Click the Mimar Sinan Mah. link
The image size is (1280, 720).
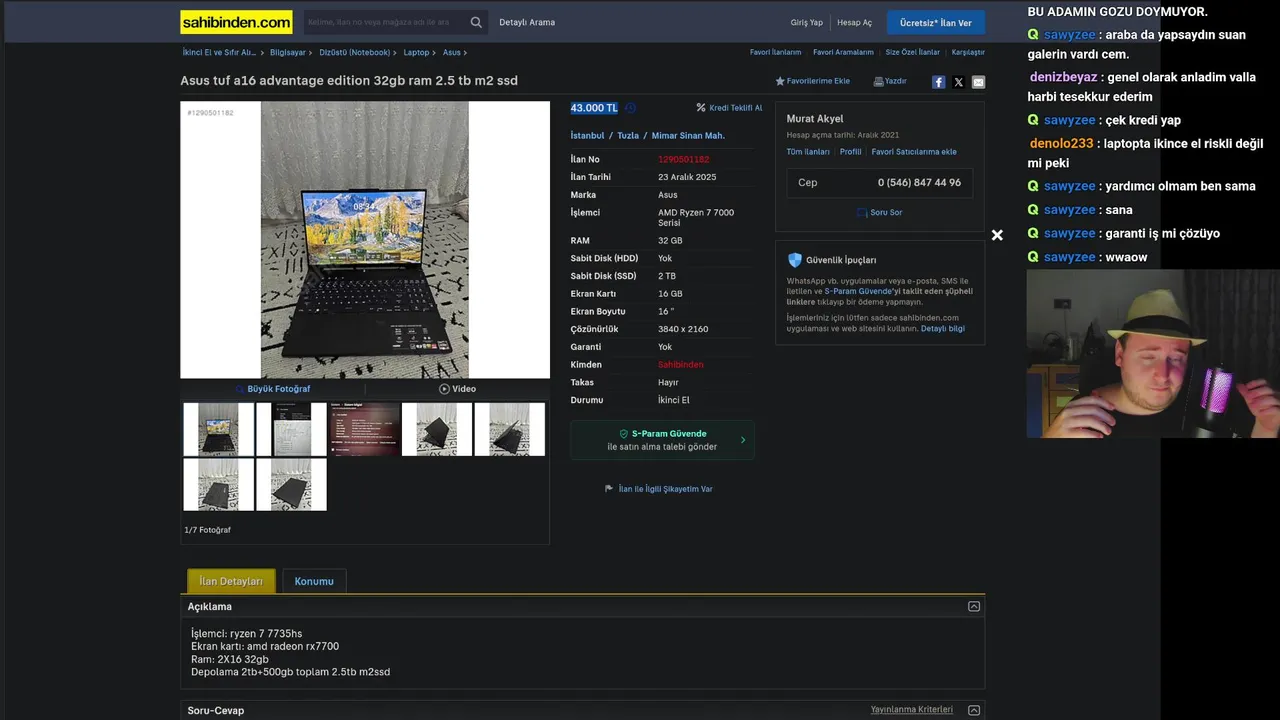coord(688,135)
